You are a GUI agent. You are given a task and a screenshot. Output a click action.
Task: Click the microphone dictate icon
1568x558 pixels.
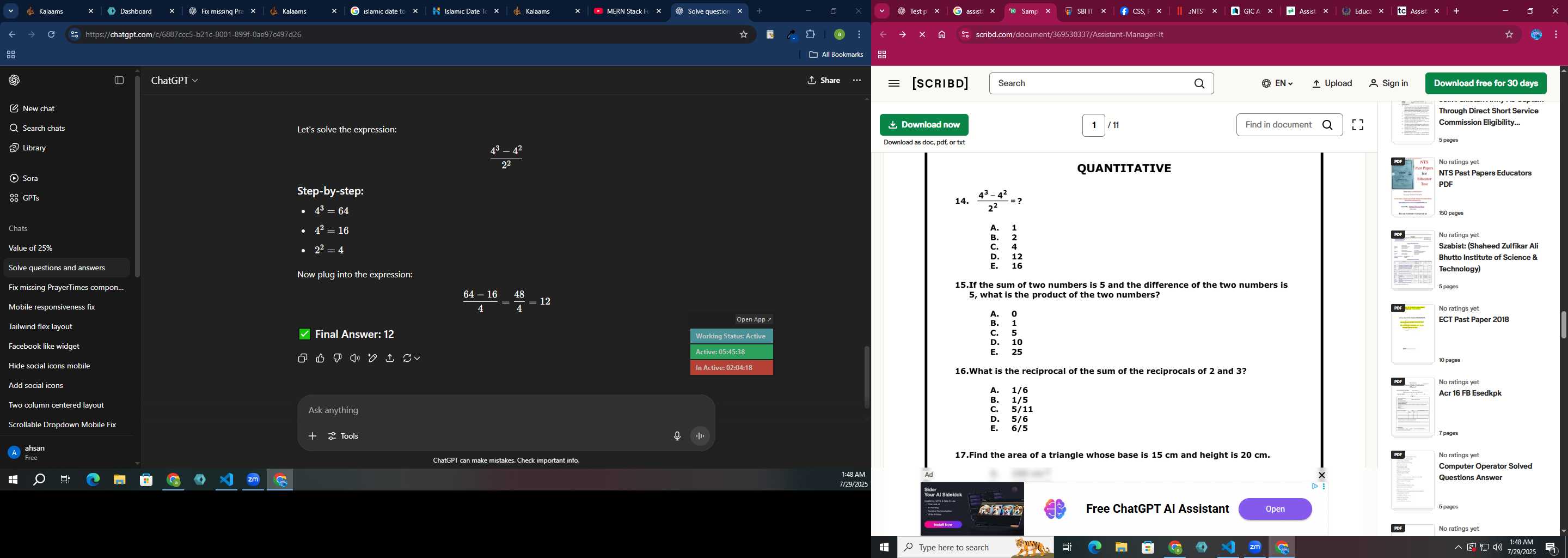click(x=677, y=436)
